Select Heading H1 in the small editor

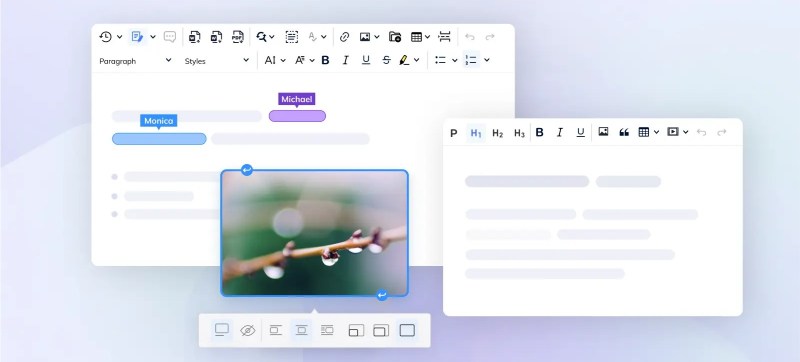tap(476, 133)
